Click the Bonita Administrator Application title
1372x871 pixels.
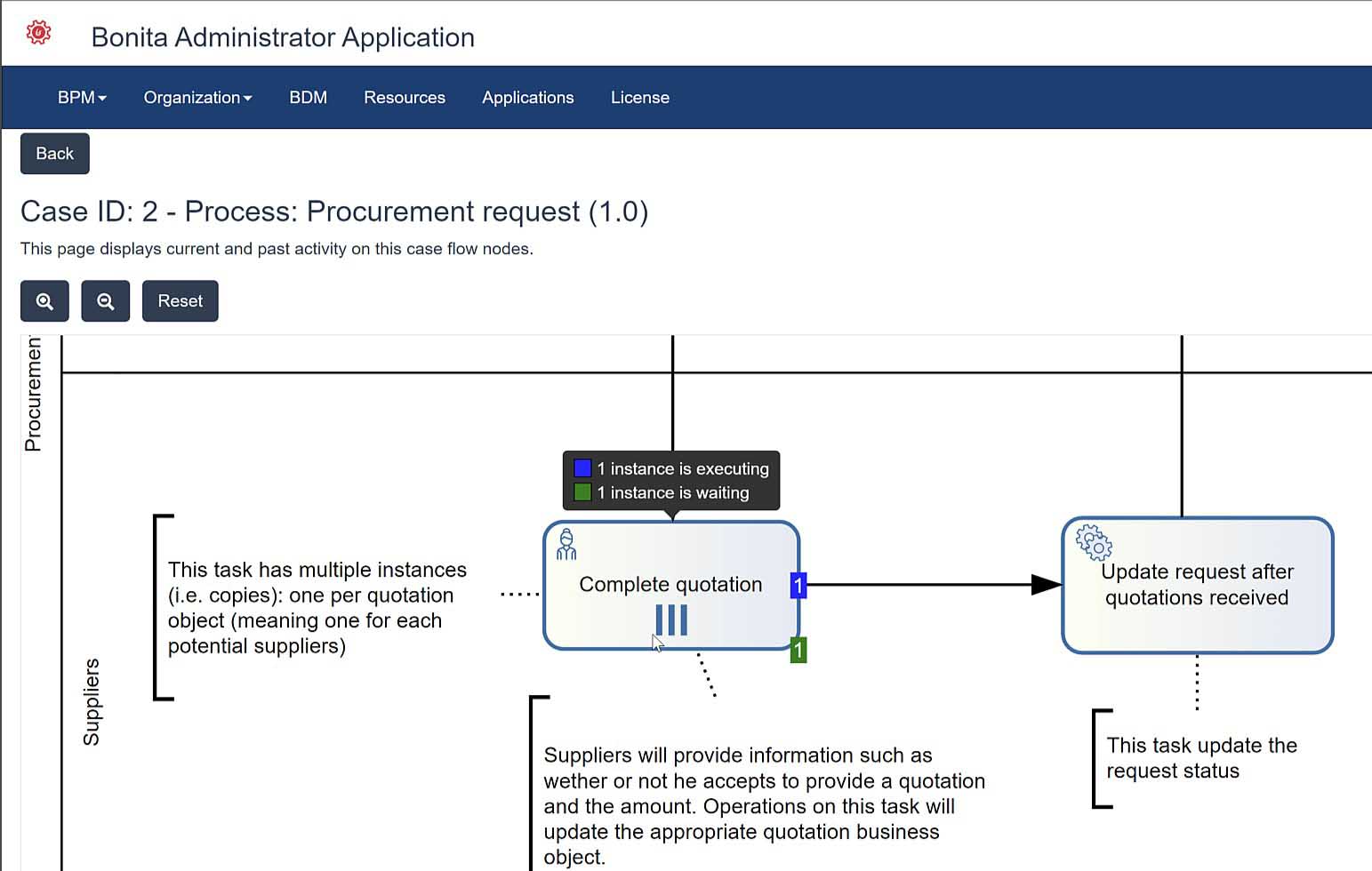point(283,37)
